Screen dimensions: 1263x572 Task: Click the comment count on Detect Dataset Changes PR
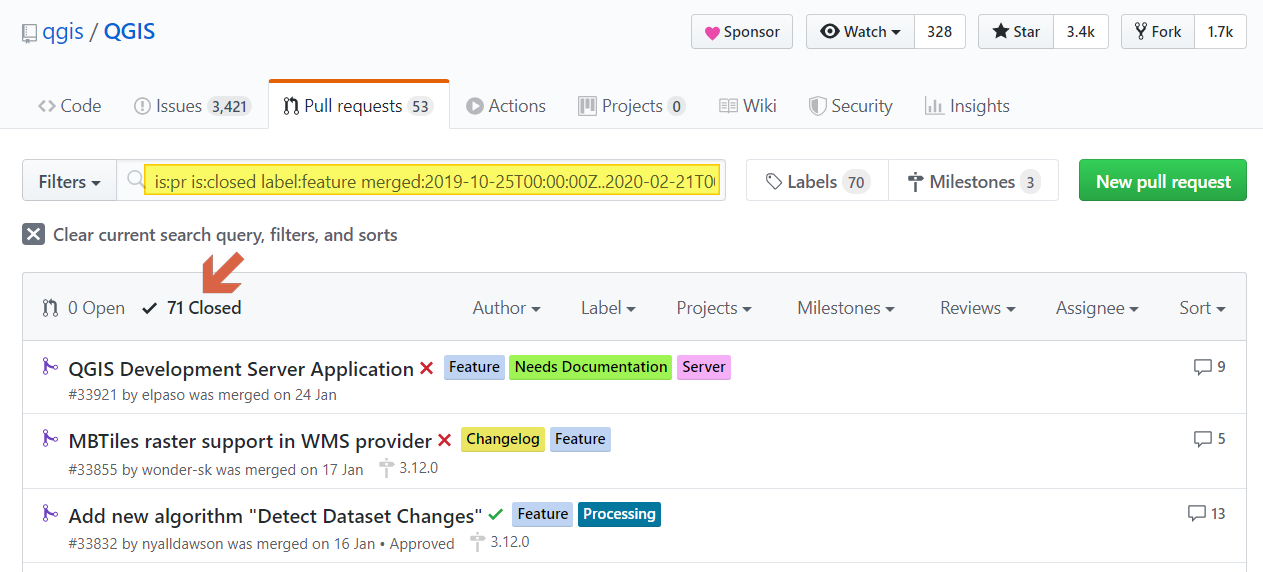[x=1217, y=514]
